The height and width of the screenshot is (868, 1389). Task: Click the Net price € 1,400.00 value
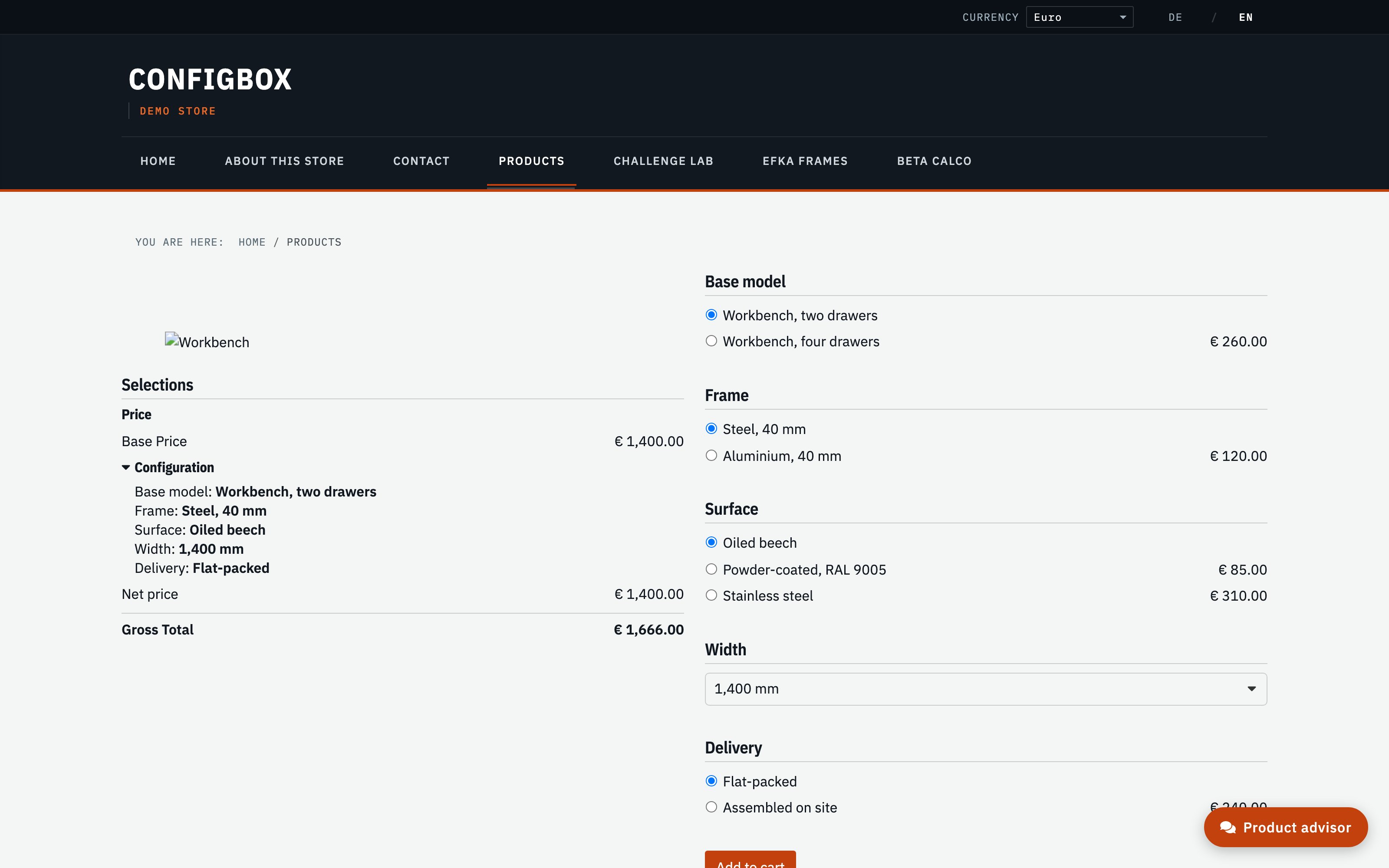(648, 594)
